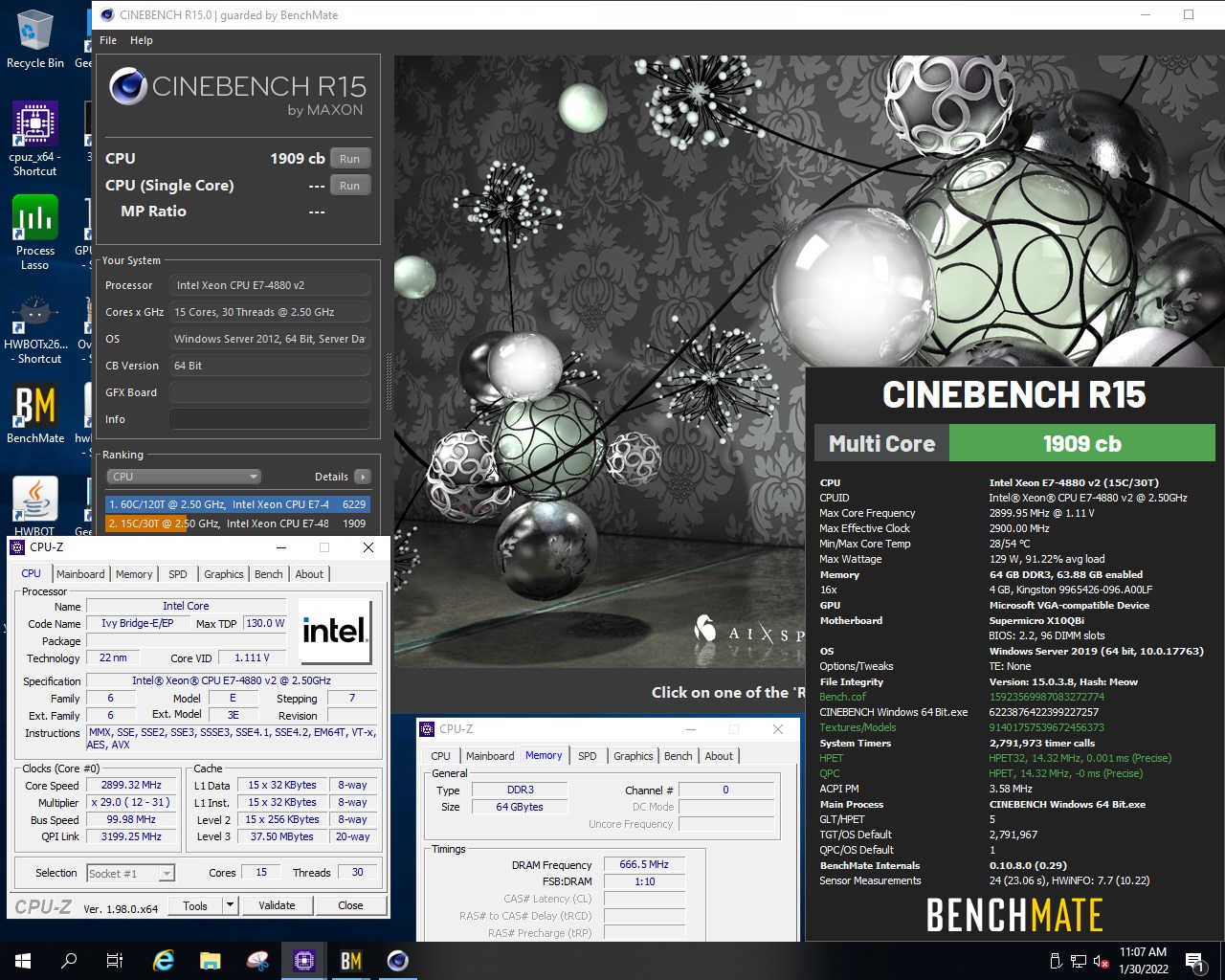Open taskbar search magnifier
The width and height of the screenshot is (1225, 980).
[69, 961]
